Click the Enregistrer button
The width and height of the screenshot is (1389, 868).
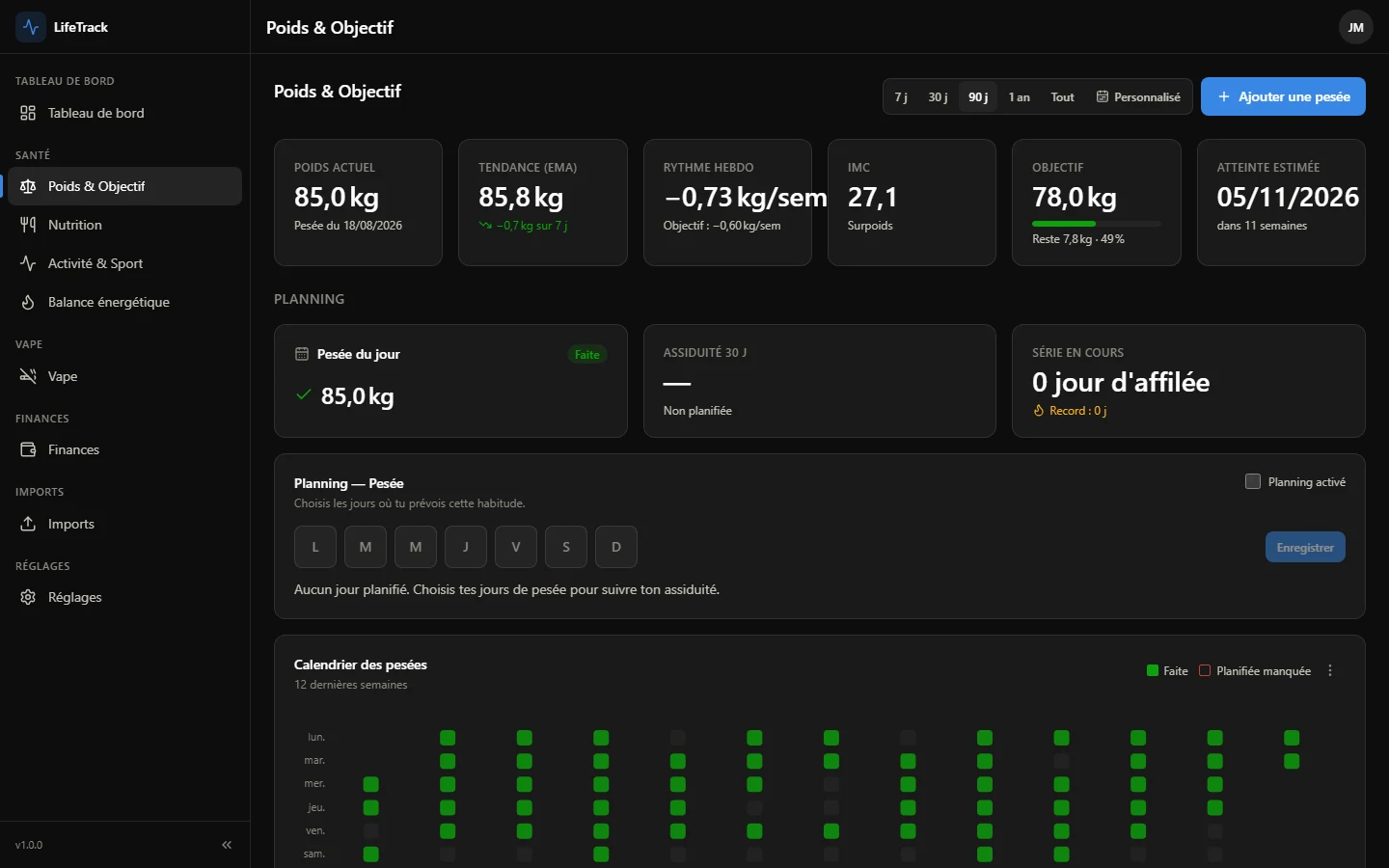coord(1305,547)
